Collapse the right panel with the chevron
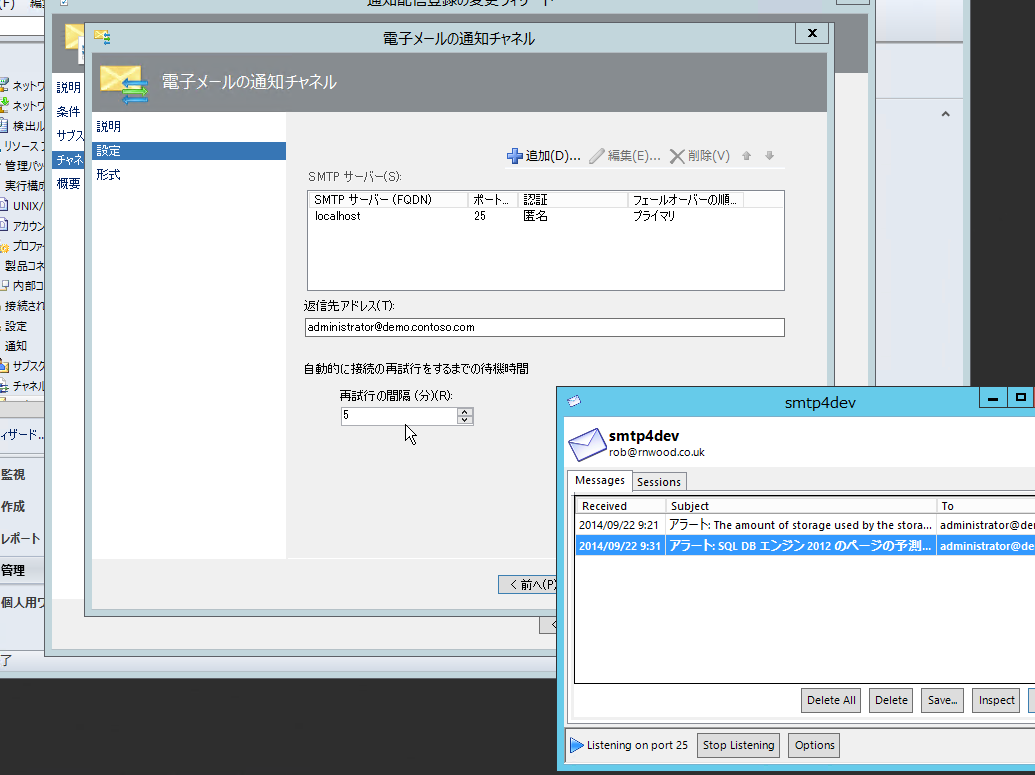 point(945,113)
